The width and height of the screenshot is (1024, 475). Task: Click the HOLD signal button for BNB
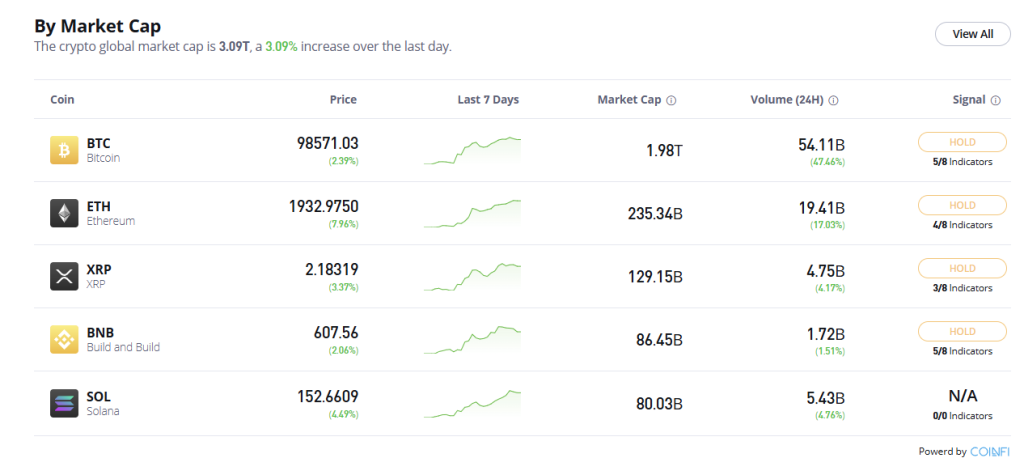[x=962, y=332]
